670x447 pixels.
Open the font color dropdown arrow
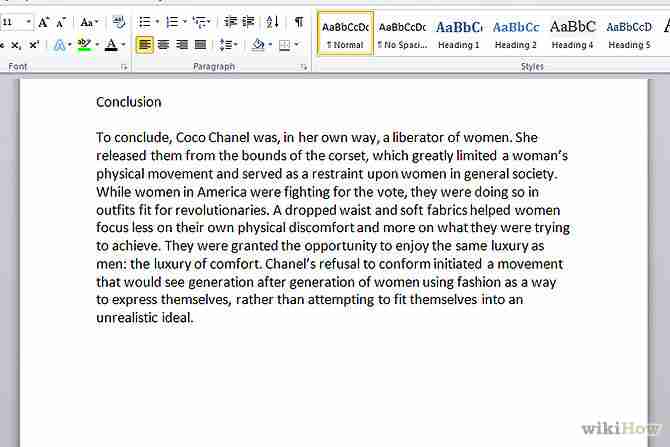point(123,45)
